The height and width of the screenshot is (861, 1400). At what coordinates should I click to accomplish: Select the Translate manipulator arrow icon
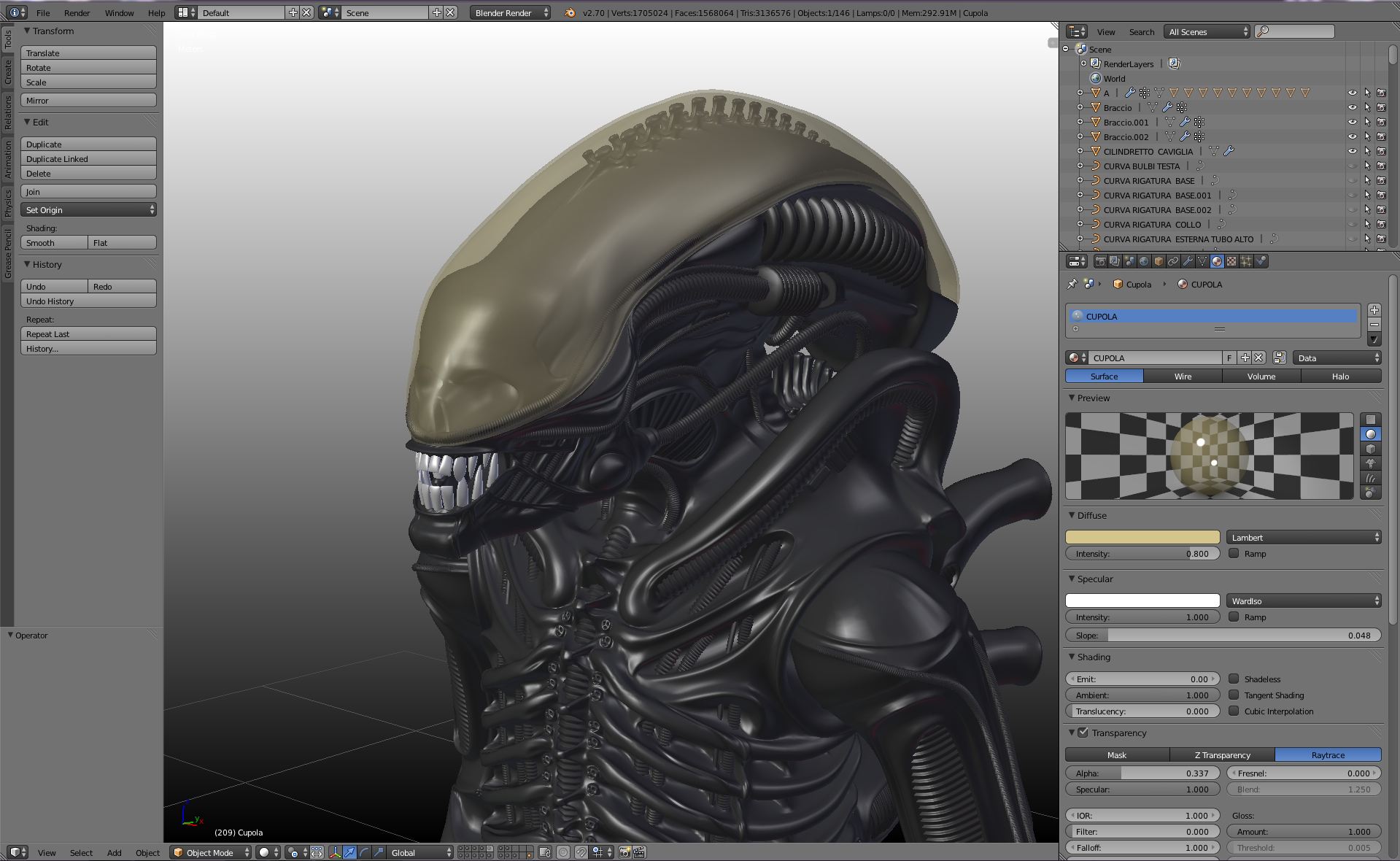349,852
